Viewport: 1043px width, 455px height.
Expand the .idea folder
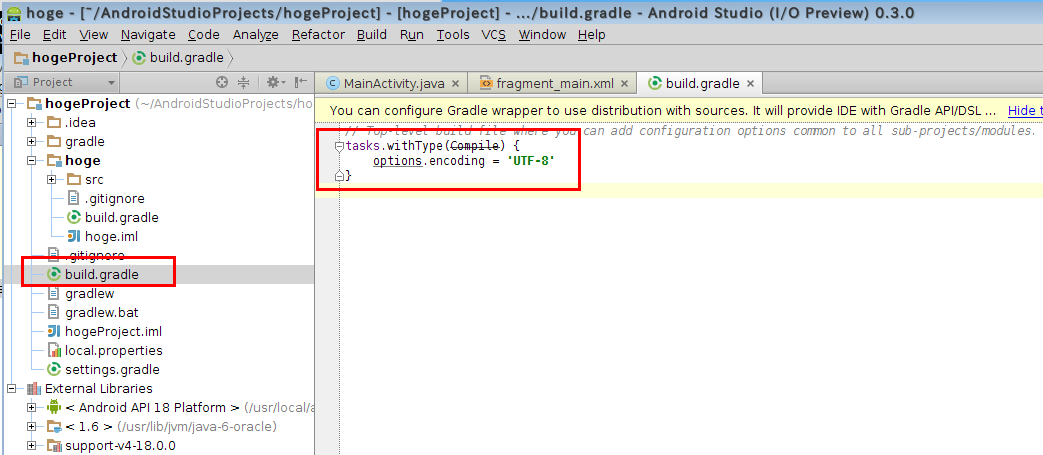tap(32, 122)
